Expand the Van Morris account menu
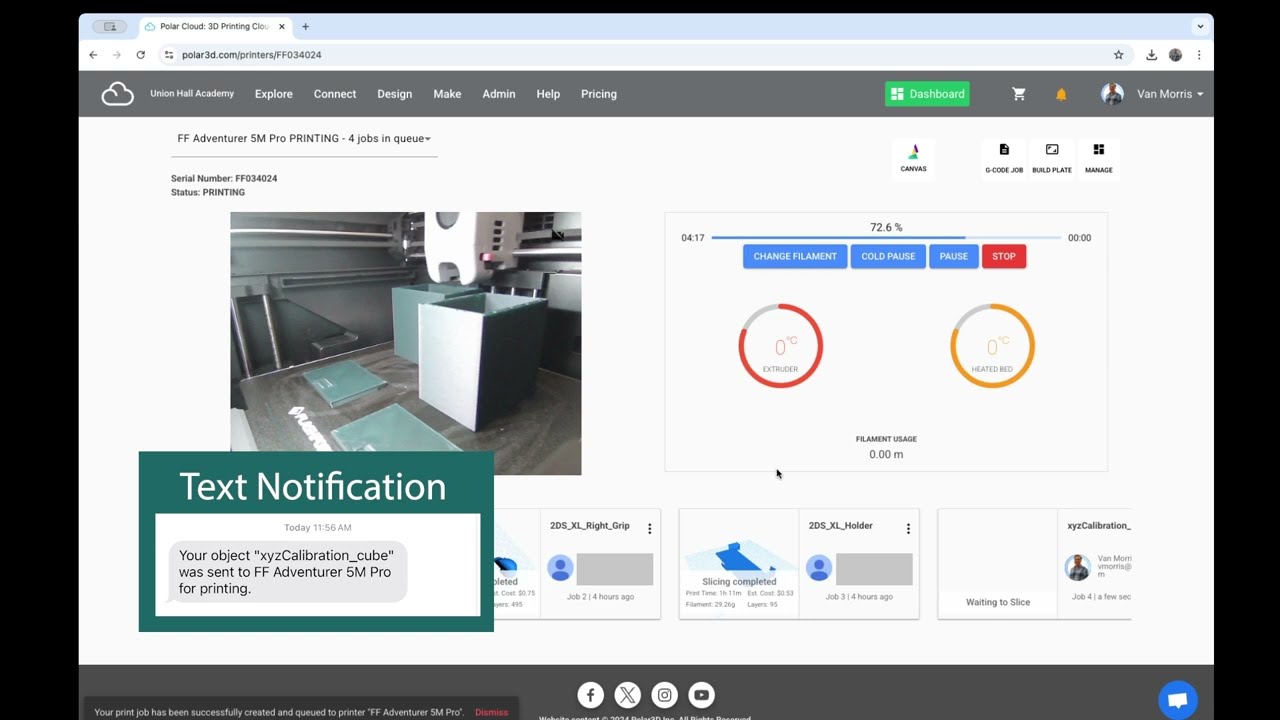 (x=1169, y=94)
